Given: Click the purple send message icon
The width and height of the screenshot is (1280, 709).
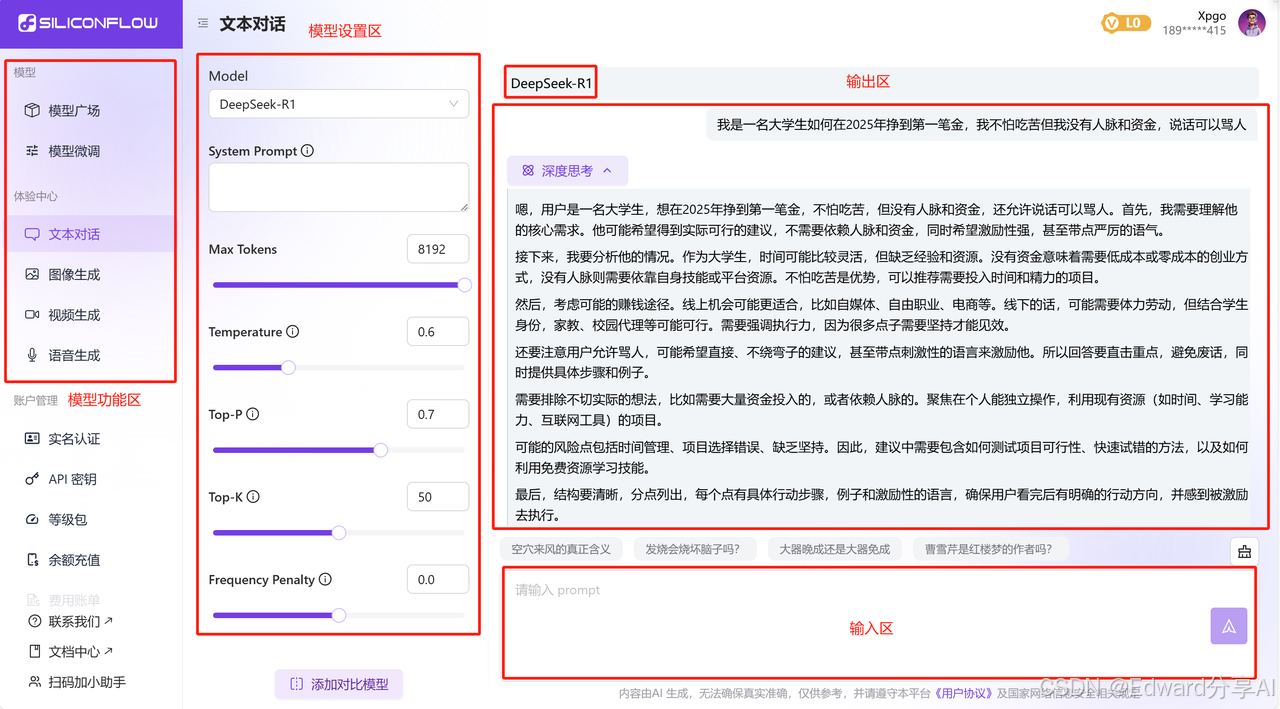Looking at the screenshot, I should (x=1229, y=626).
